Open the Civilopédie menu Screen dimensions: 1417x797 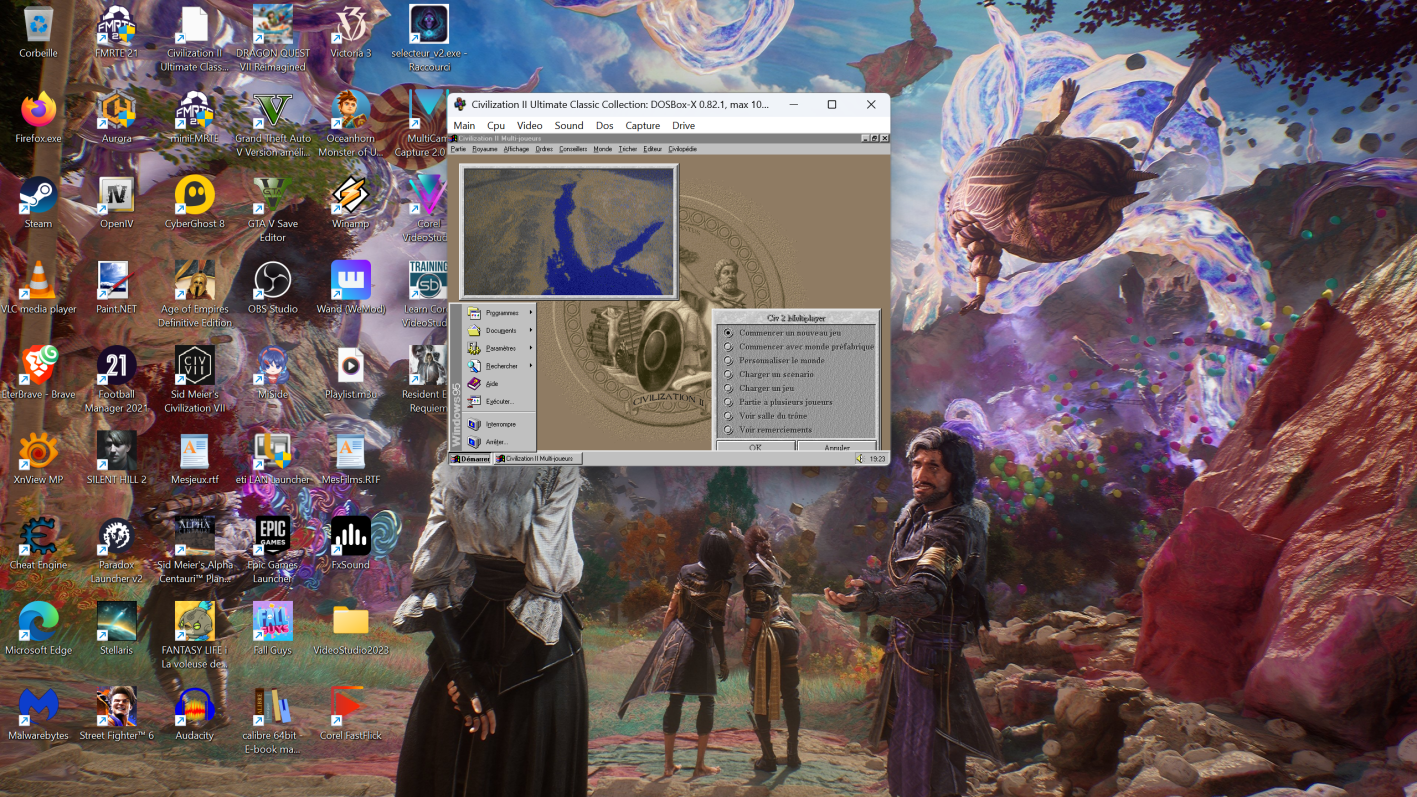pyautogui.click(x=683, y=149)
